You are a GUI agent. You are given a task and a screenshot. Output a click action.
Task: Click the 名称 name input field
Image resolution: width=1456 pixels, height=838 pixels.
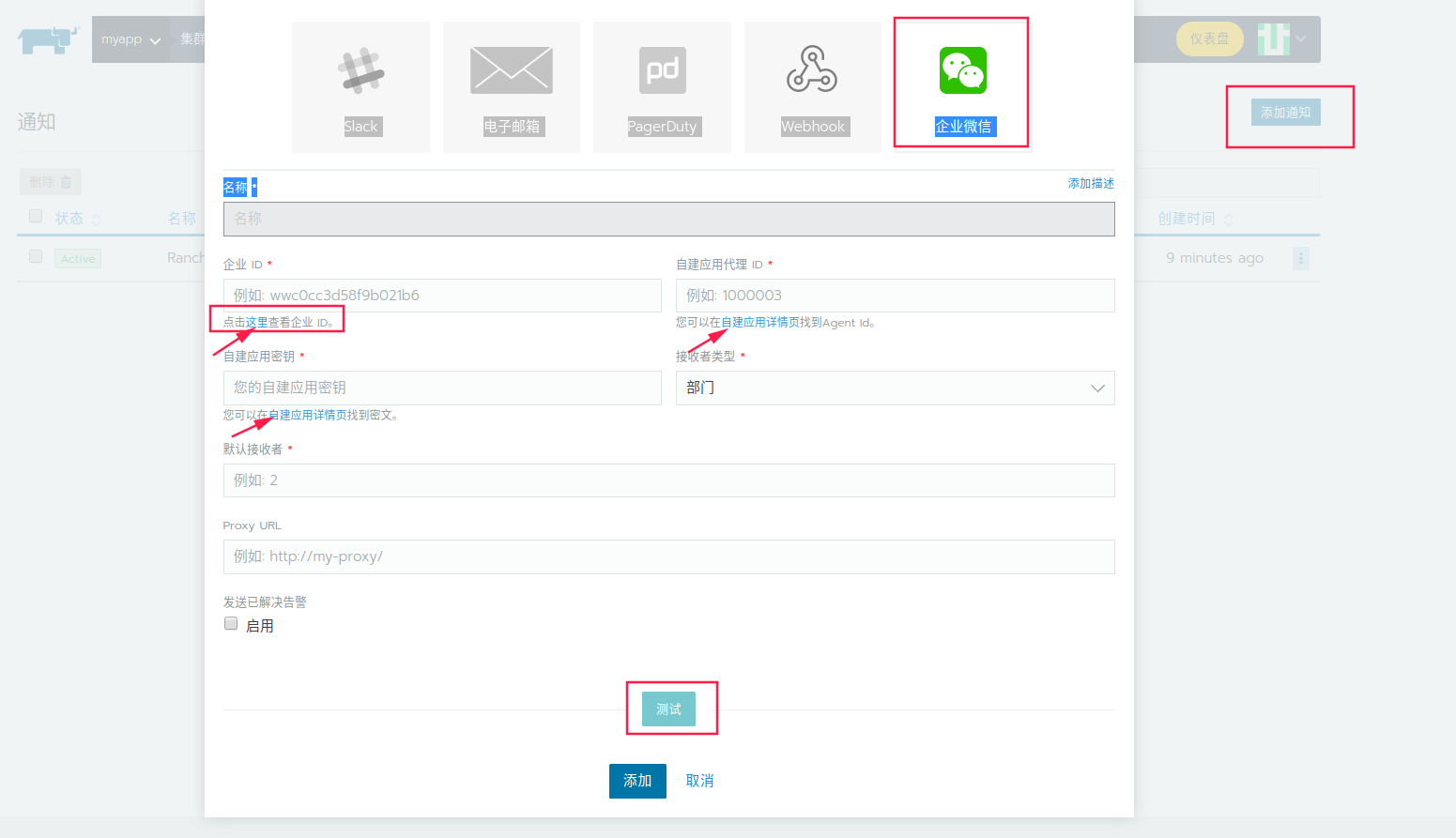click(x=668, y=219)
